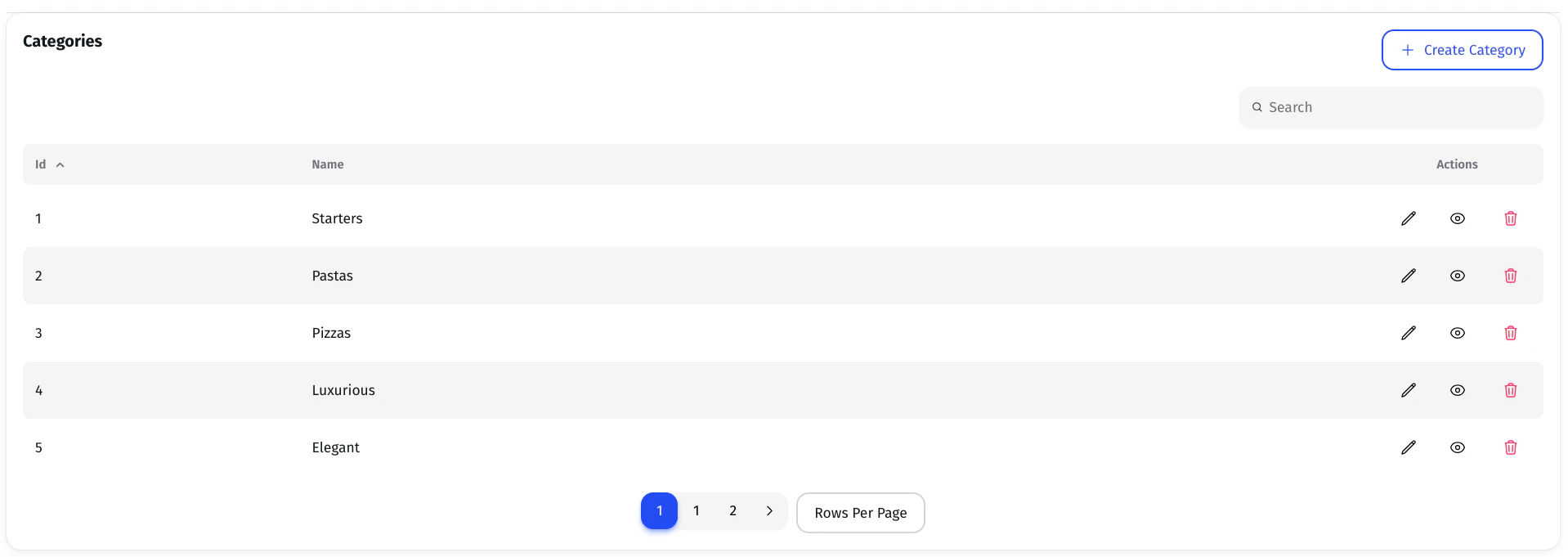Click the delete icon for Starters
Image resolution: width=1568 pixels, height=557 pixels.
(1510, 218)
